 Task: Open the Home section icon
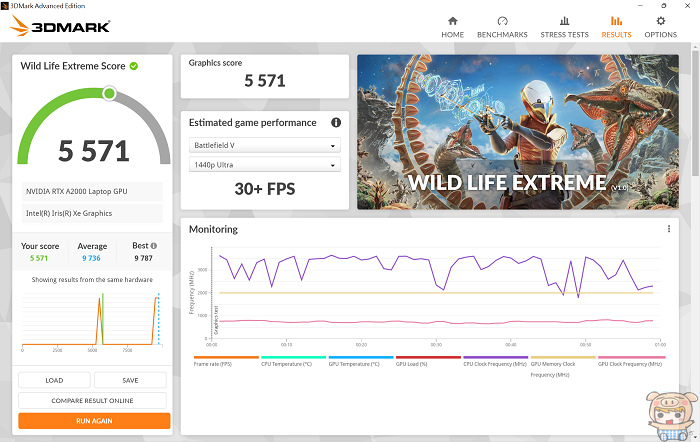(452, 21)
